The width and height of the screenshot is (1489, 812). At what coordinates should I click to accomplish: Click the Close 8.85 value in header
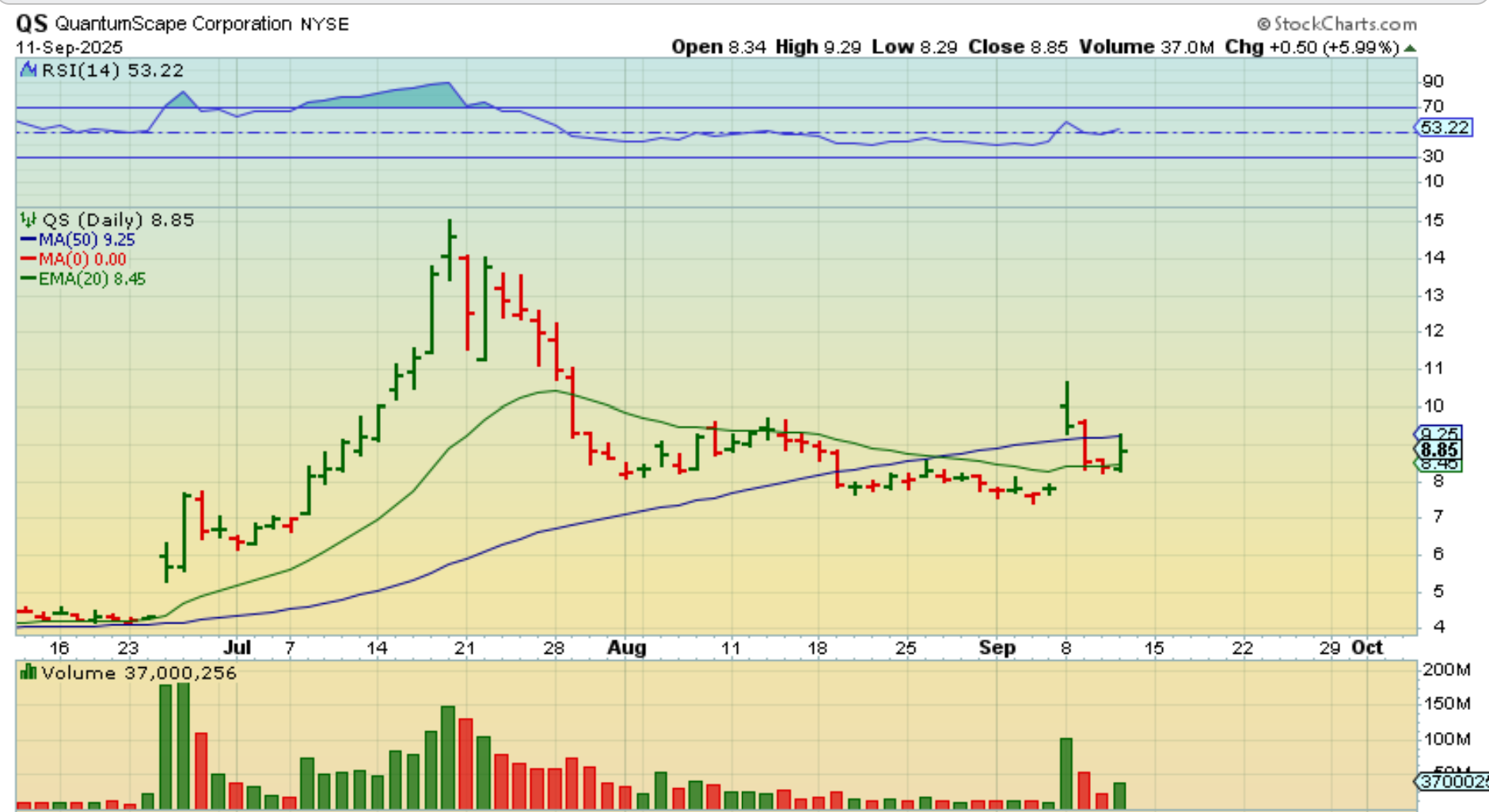[1019, 47]
